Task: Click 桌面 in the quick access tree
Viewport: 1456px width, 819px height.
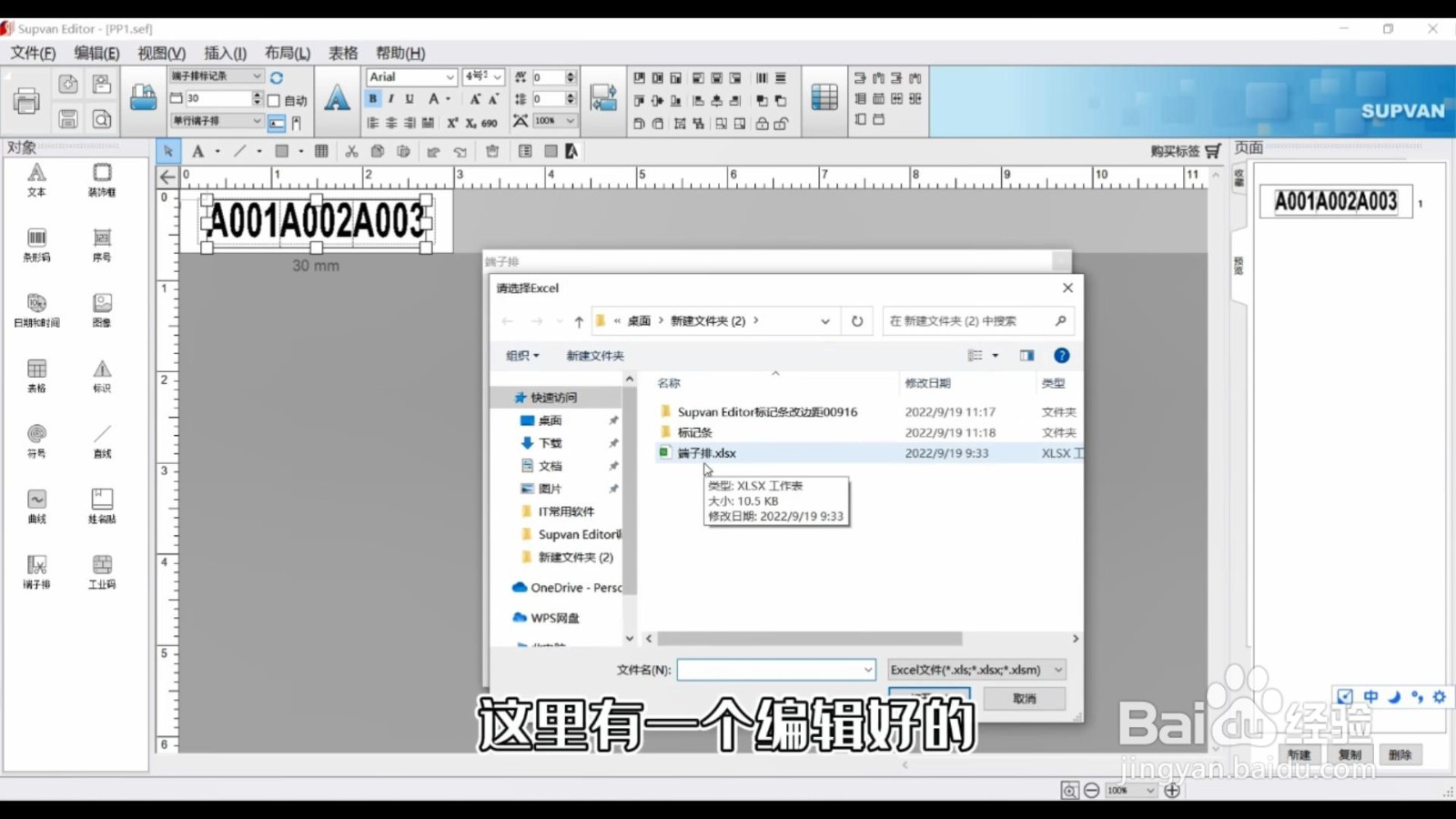Action: point(550,420)
